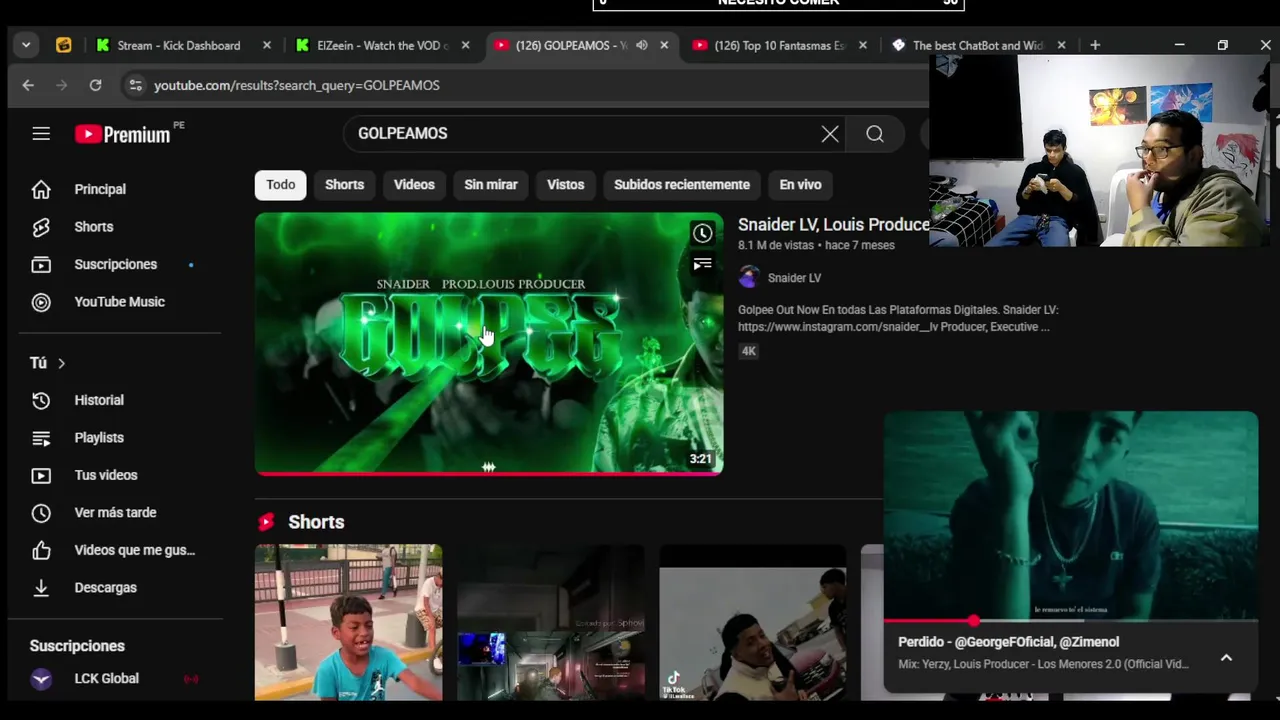Open Perdido title in miniplayer

(1008, 642)
